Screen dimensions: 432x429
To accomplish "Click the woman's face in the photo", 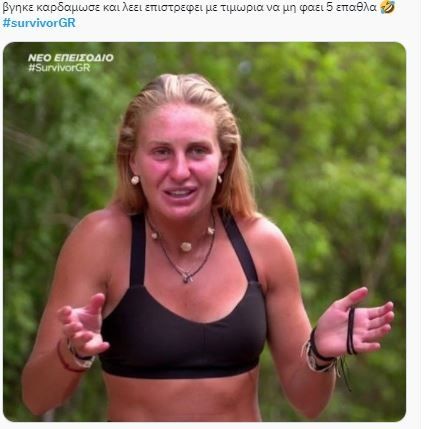I will (x=178, y=162).
